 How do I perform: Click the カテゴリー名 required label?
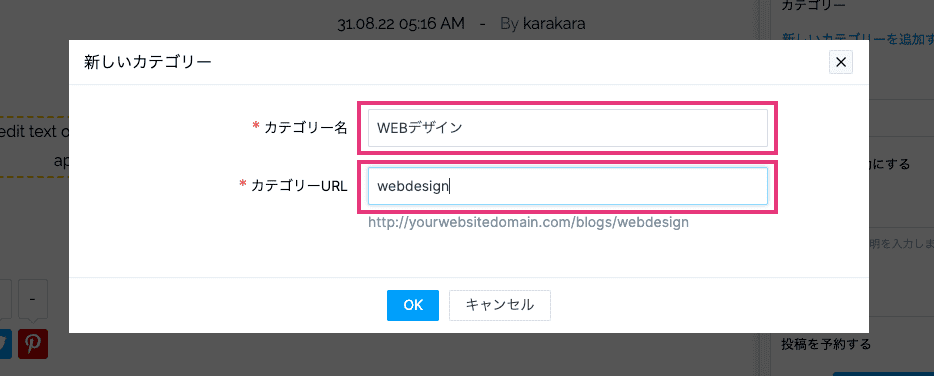[x=300, y=128]
